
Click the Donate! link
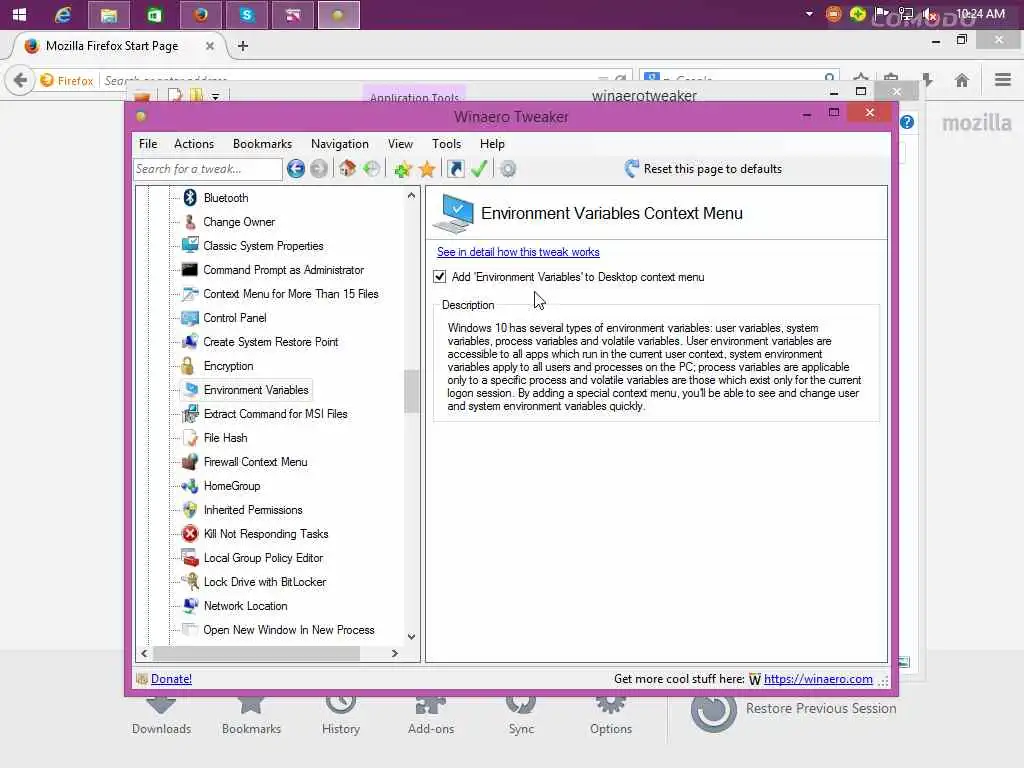click(171, 679)
